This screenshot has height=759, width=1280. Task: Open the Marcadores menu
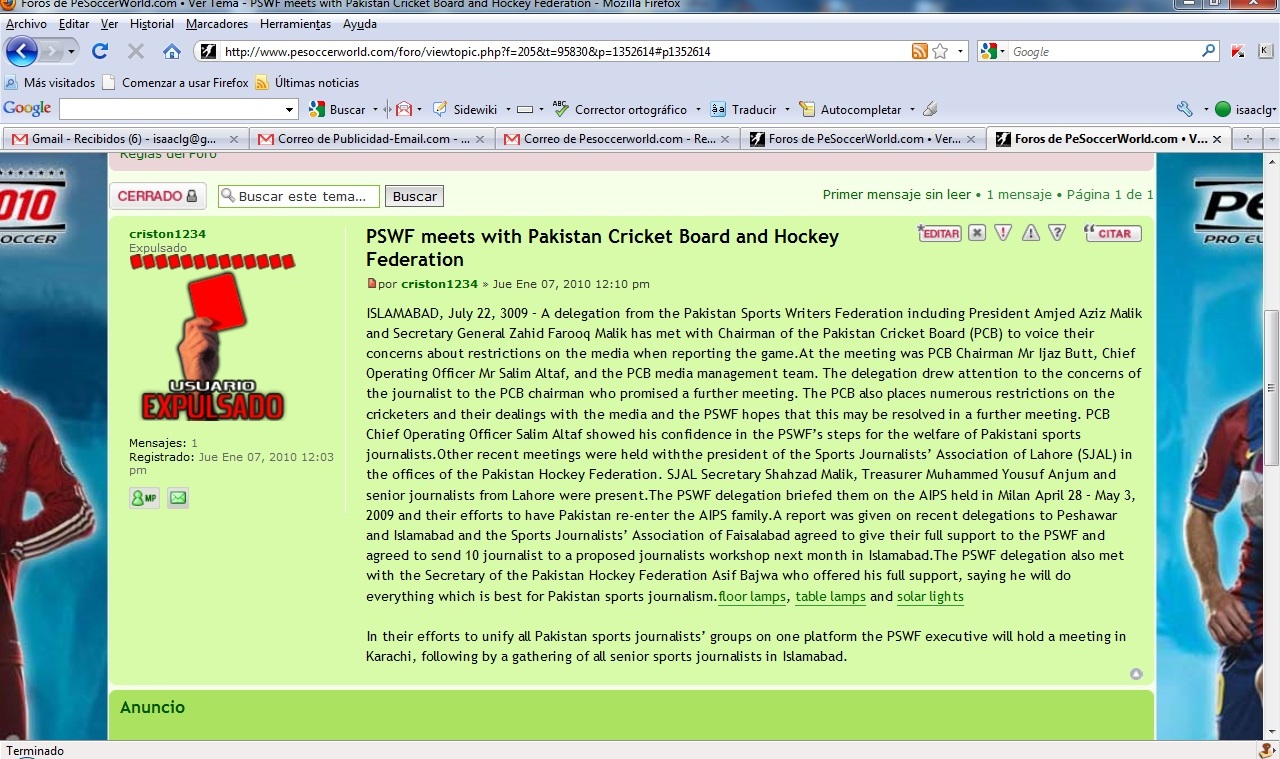(216, 24)
